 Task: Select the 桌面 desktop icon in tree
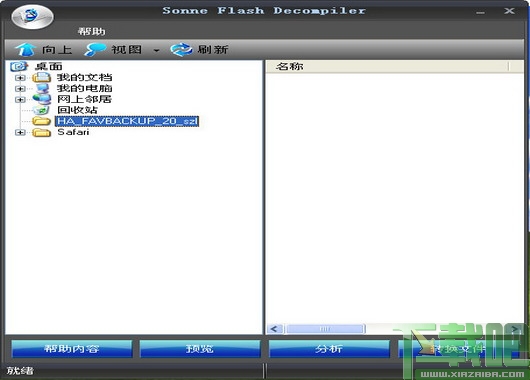point(19,66)
